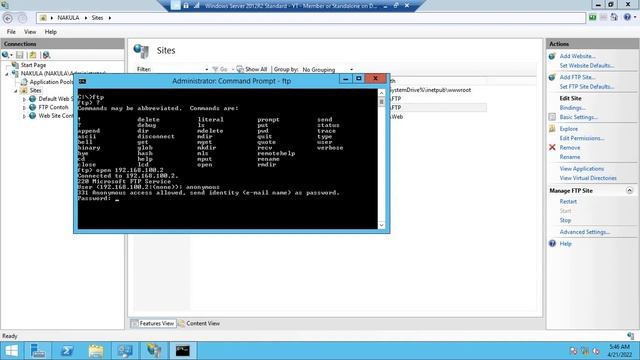Open PowerShell from taskbar
The width and height of the screenshot is (640, 360).
pos(67,351)
